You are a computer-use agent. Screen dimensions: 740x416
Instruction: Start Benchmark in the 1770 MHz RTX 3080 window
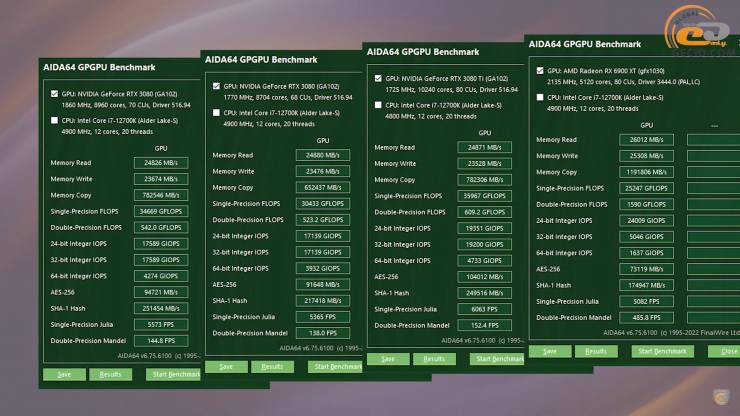(335, 367)
